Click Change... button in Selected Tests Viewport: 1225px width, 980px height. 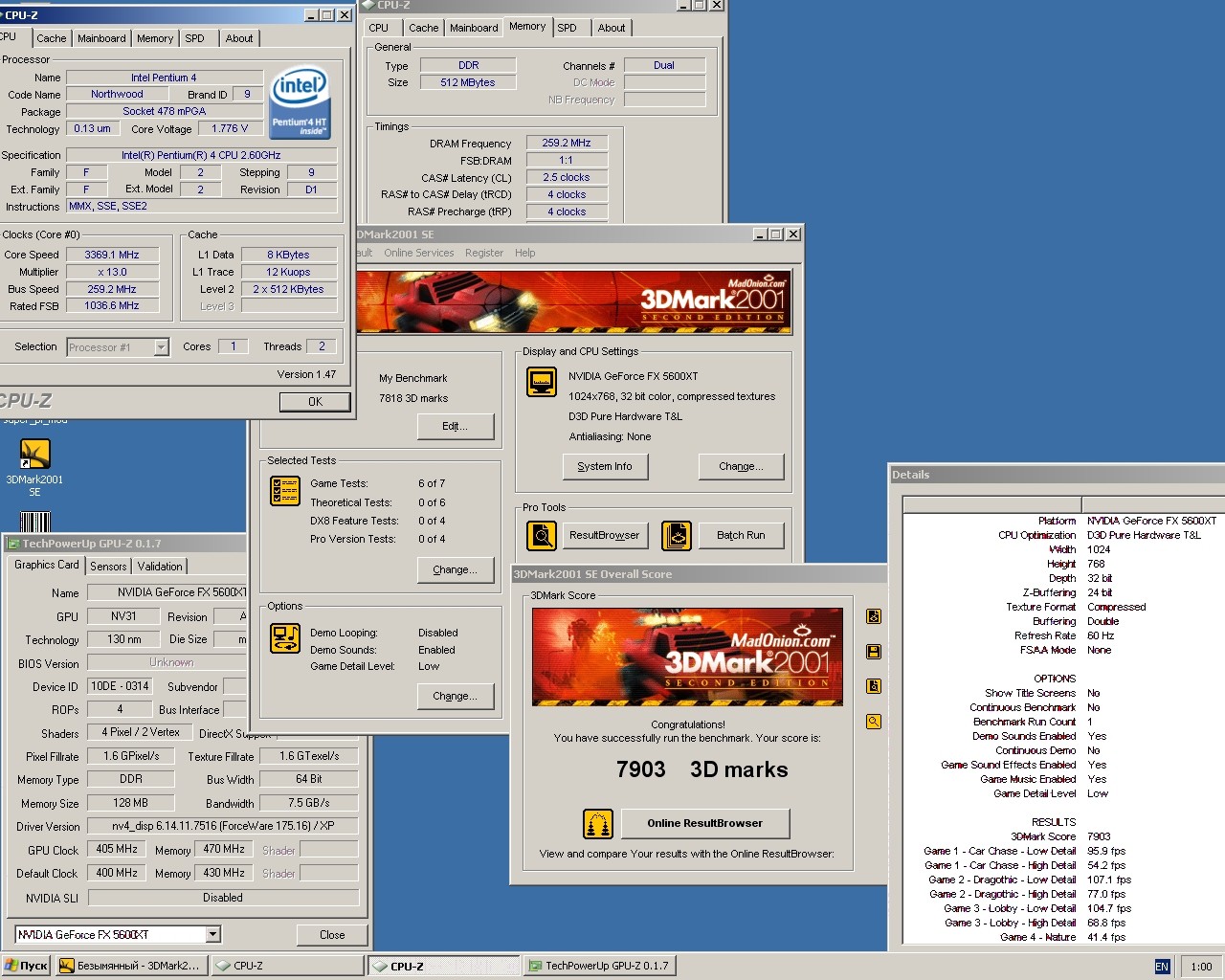pyautogui.click(x=456, y=569)
